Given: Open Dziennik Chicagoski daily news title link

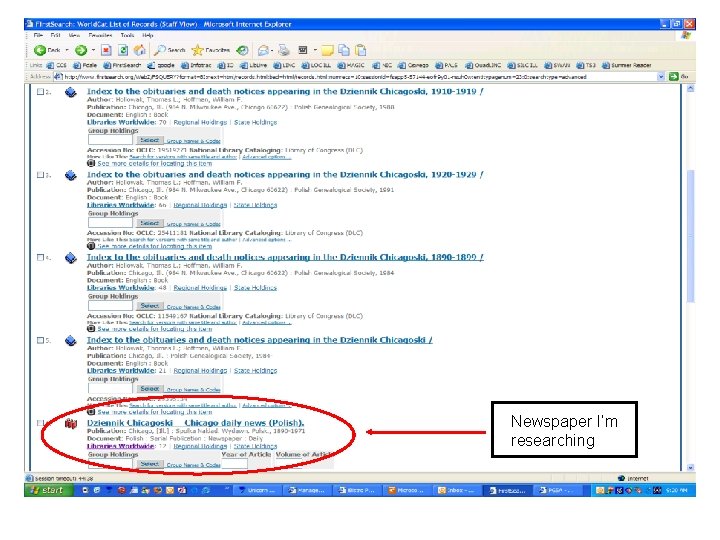Looking at the screenshot, I should 196,423.
